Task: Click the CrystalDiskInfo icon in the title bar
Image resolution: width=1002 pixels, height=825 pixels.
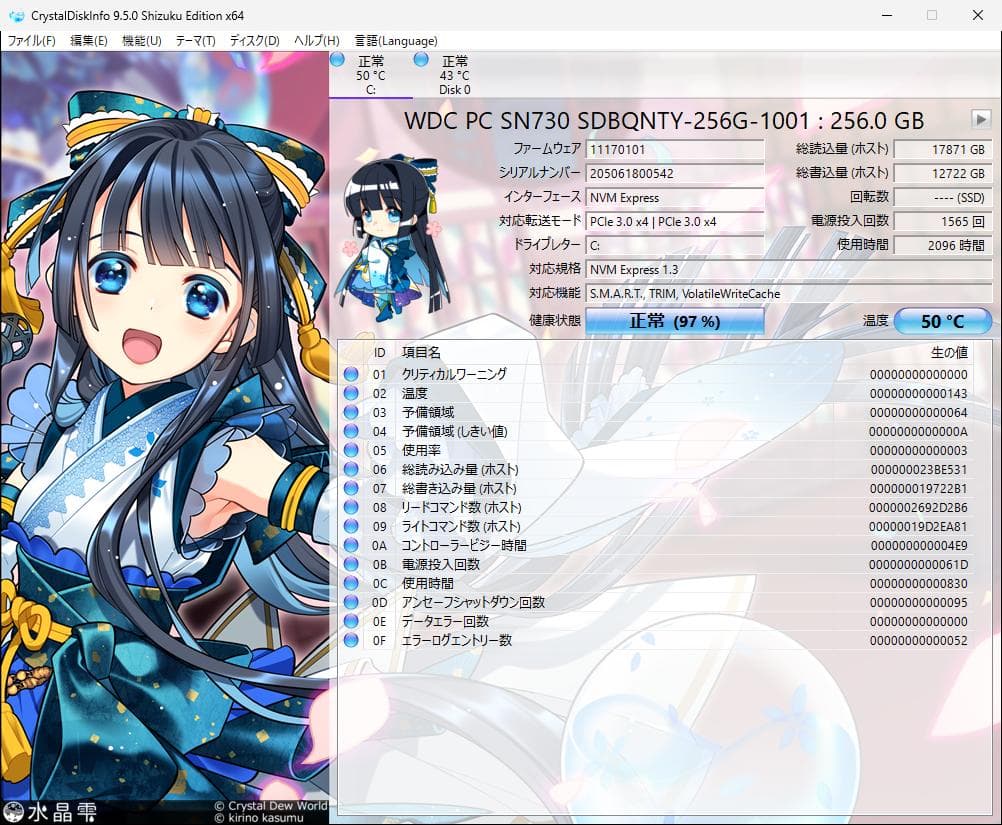Action: click(15, 15)
